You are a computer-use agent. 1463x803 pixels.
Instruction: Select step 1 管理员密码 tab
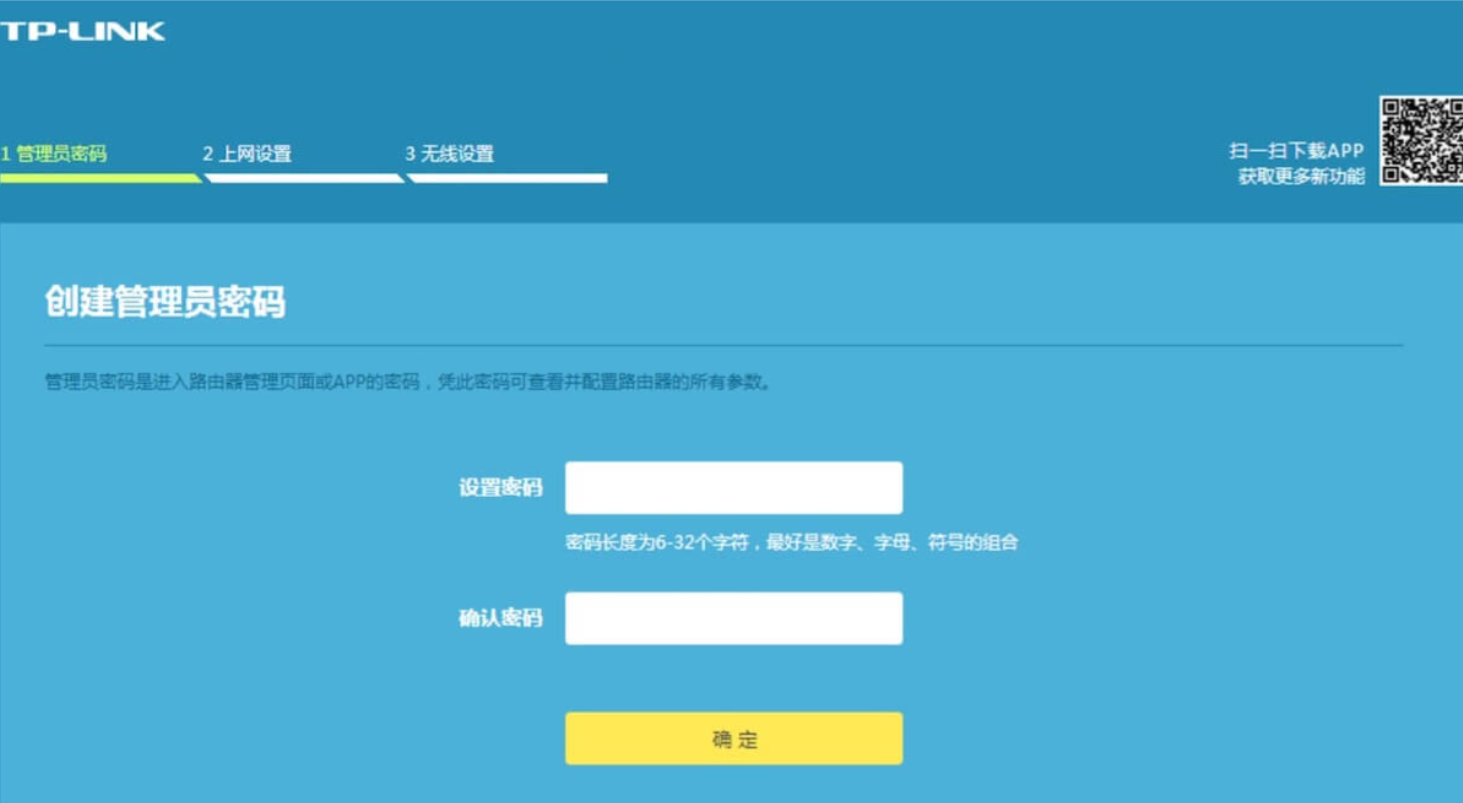[54, 154]
